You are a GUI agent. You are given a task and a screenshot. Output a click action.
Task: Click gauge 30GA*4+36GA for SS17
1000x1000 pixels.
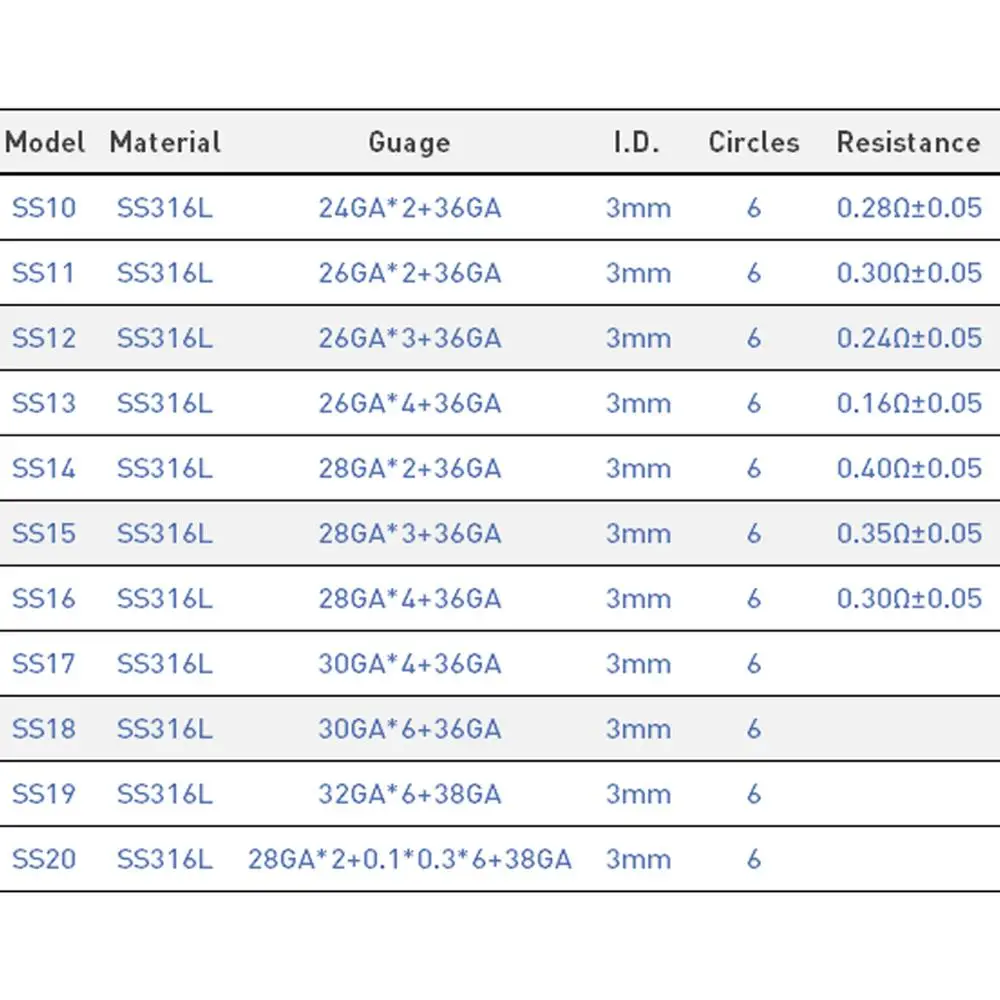(x=410, y=663)
